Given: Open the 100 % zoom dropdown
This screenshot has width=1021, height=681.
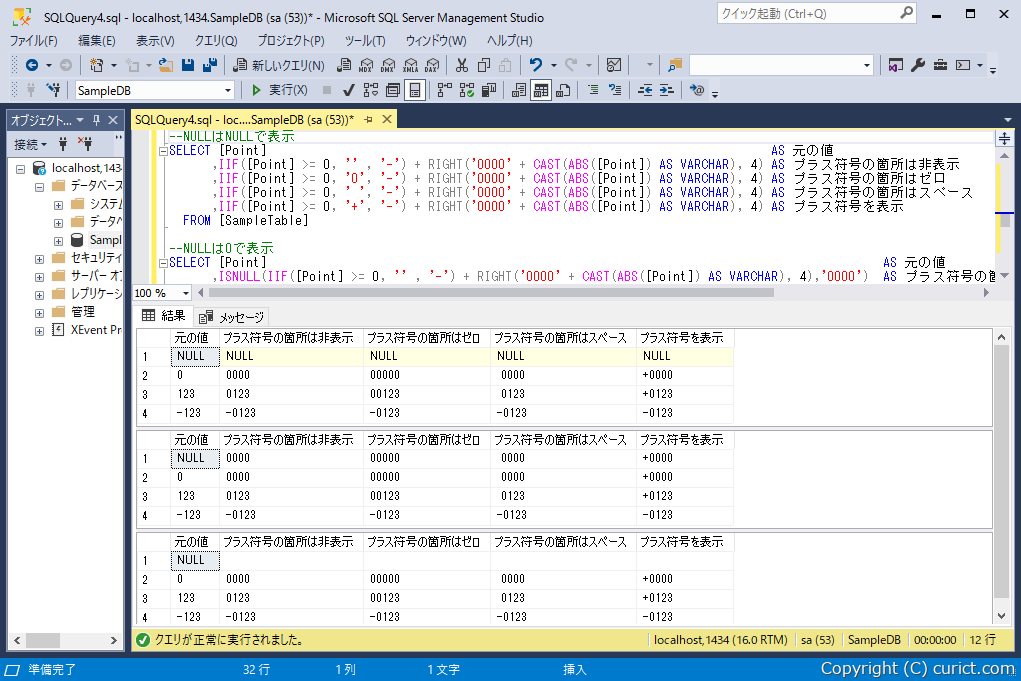Looking at the screenshot, I should 185,293.
